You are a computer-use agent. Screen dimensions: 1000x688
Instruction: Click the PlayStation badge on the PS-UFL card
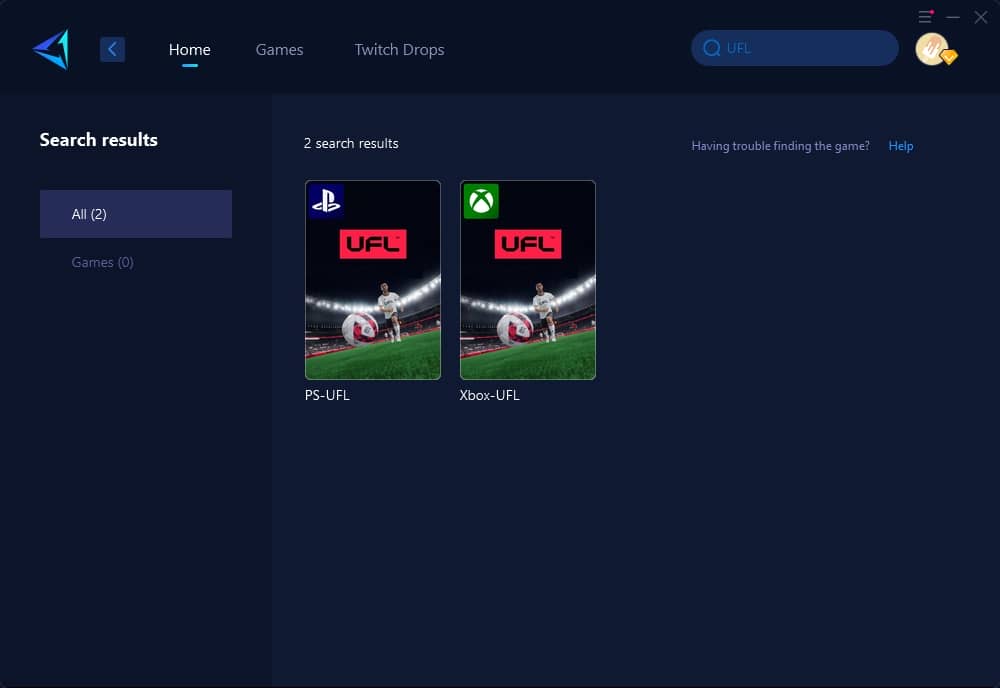tap(327, 201)
